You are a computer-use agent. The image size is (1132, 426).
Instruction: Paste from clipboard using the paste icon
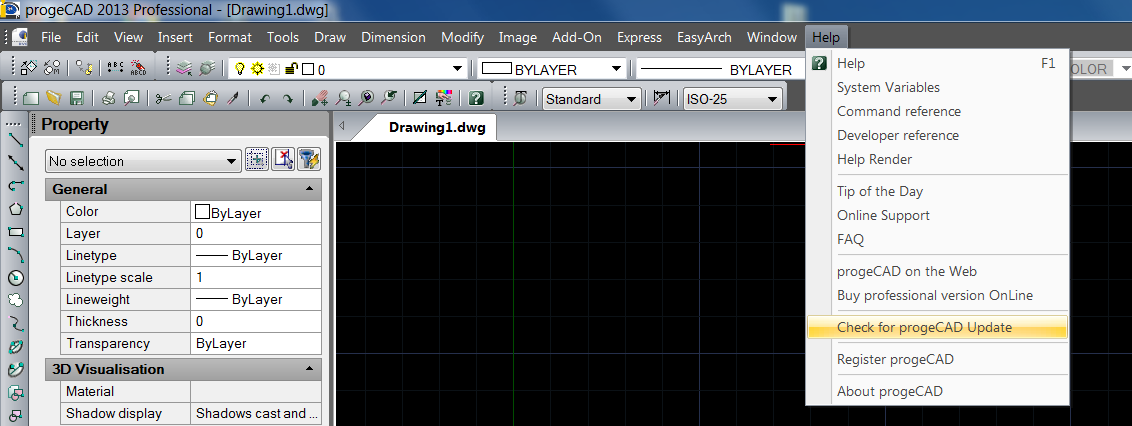210,98
